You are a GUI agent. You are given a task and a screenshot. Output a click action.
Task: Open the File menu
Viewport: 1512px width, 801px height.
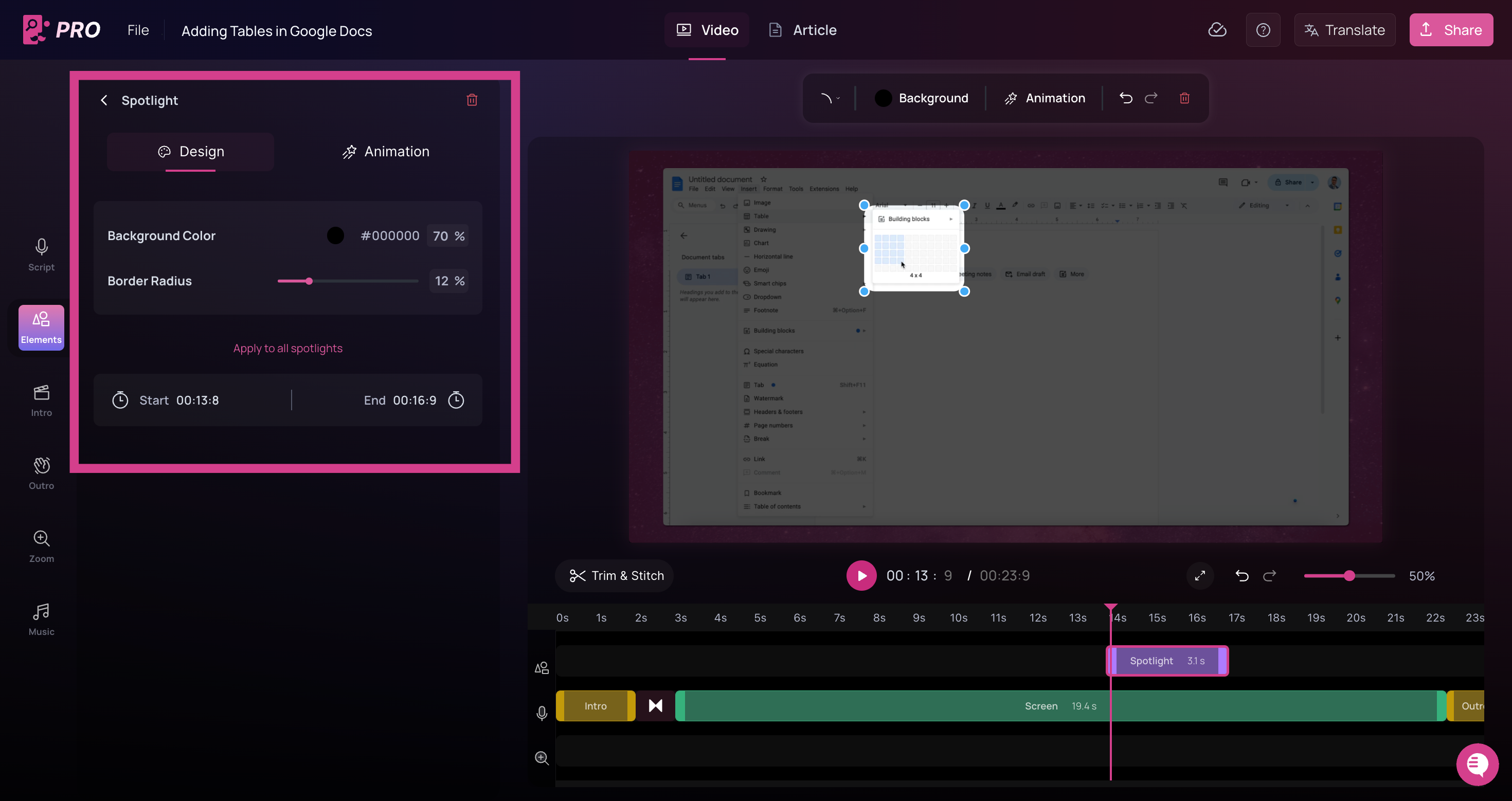pyautogui.click(x=138, y=30)
